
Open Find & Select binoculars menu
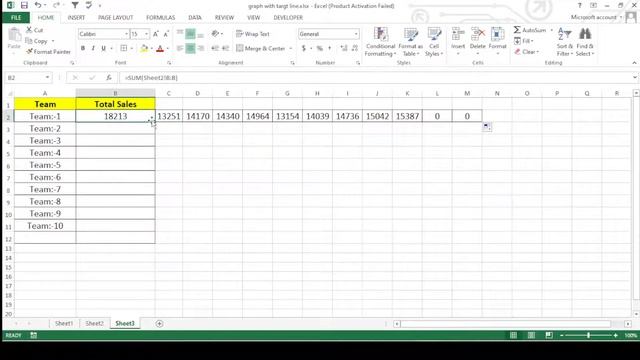click(585, 42)
